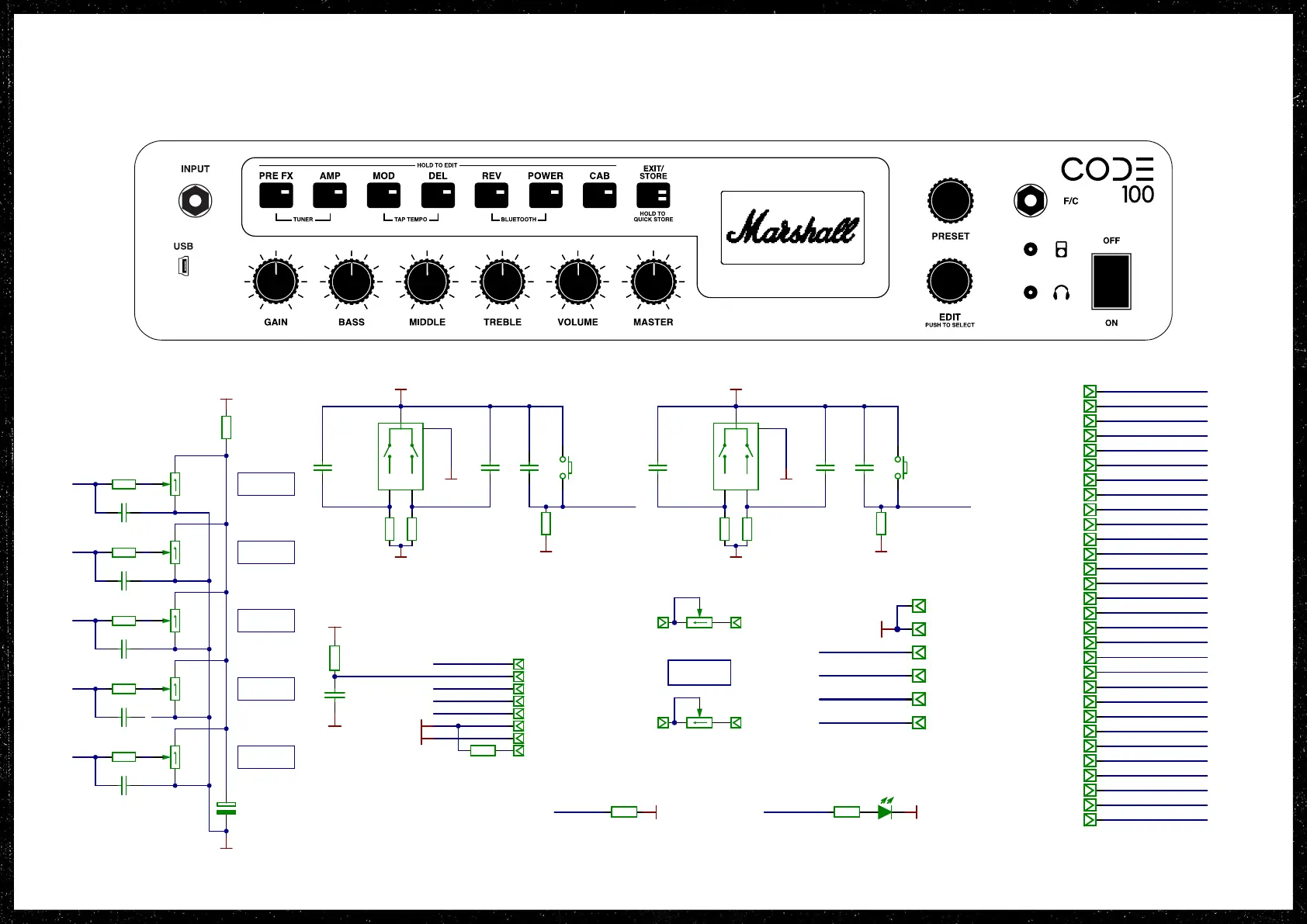
Task: Click the TUNER label under PRE FX
Action: pyautogui.click(x=303, y=220)
